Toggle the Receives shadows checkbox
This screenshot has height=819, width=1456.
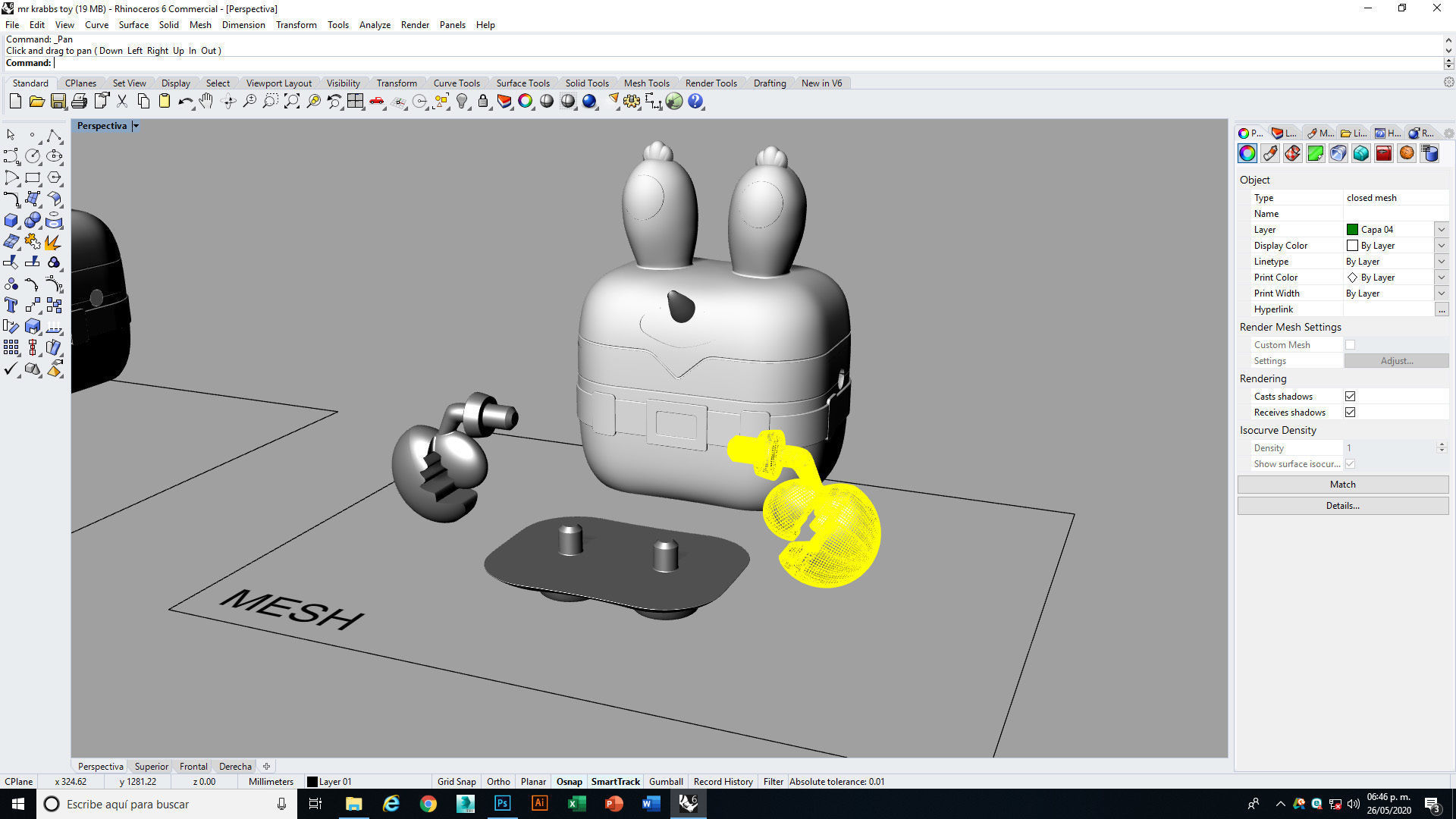[1350, 413]
